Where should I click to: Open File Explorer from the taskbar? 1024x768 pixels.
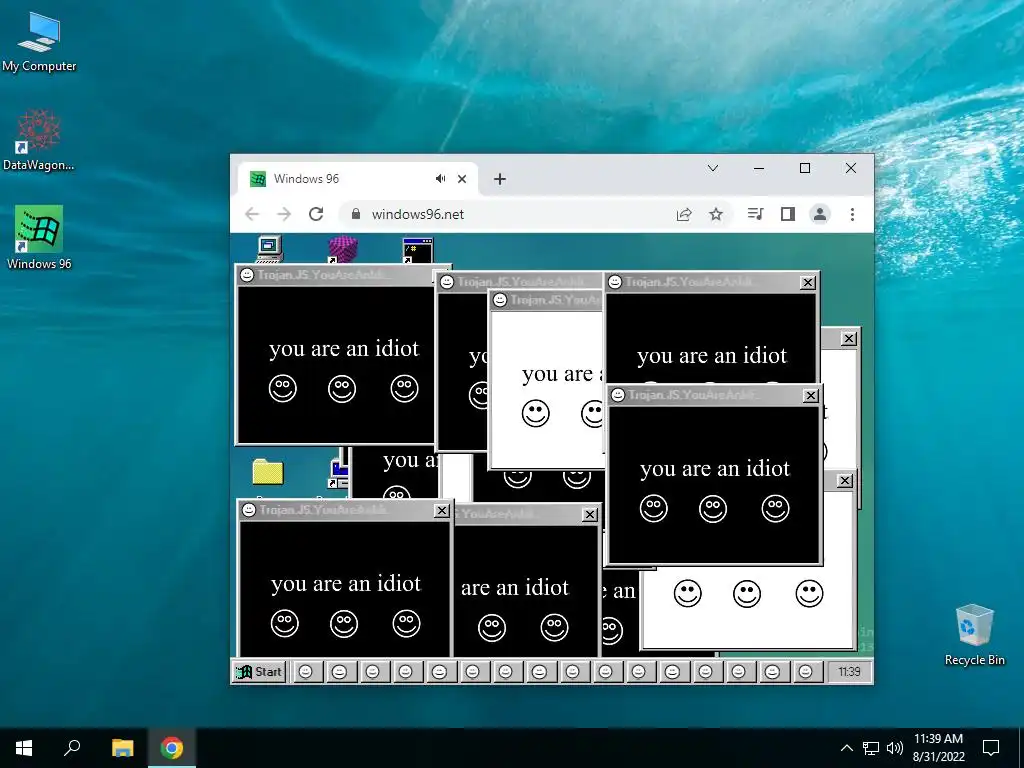point(122,748)
